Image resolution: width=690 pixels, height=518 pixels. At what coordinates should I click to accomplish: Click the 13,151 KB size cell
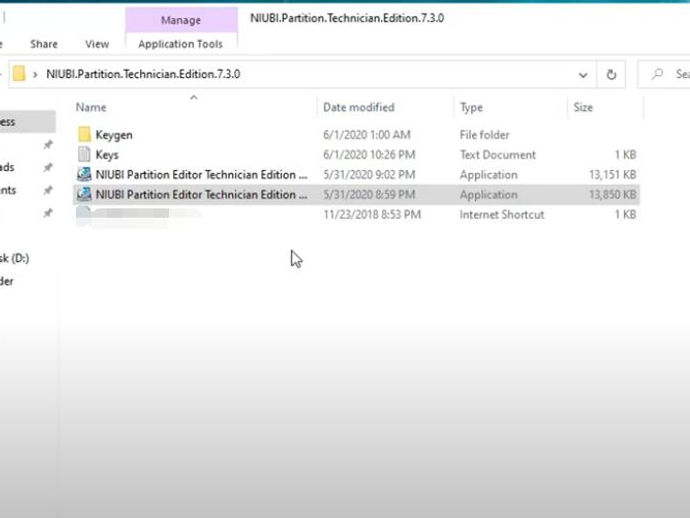pyautogui.click(x=613, y=175)
